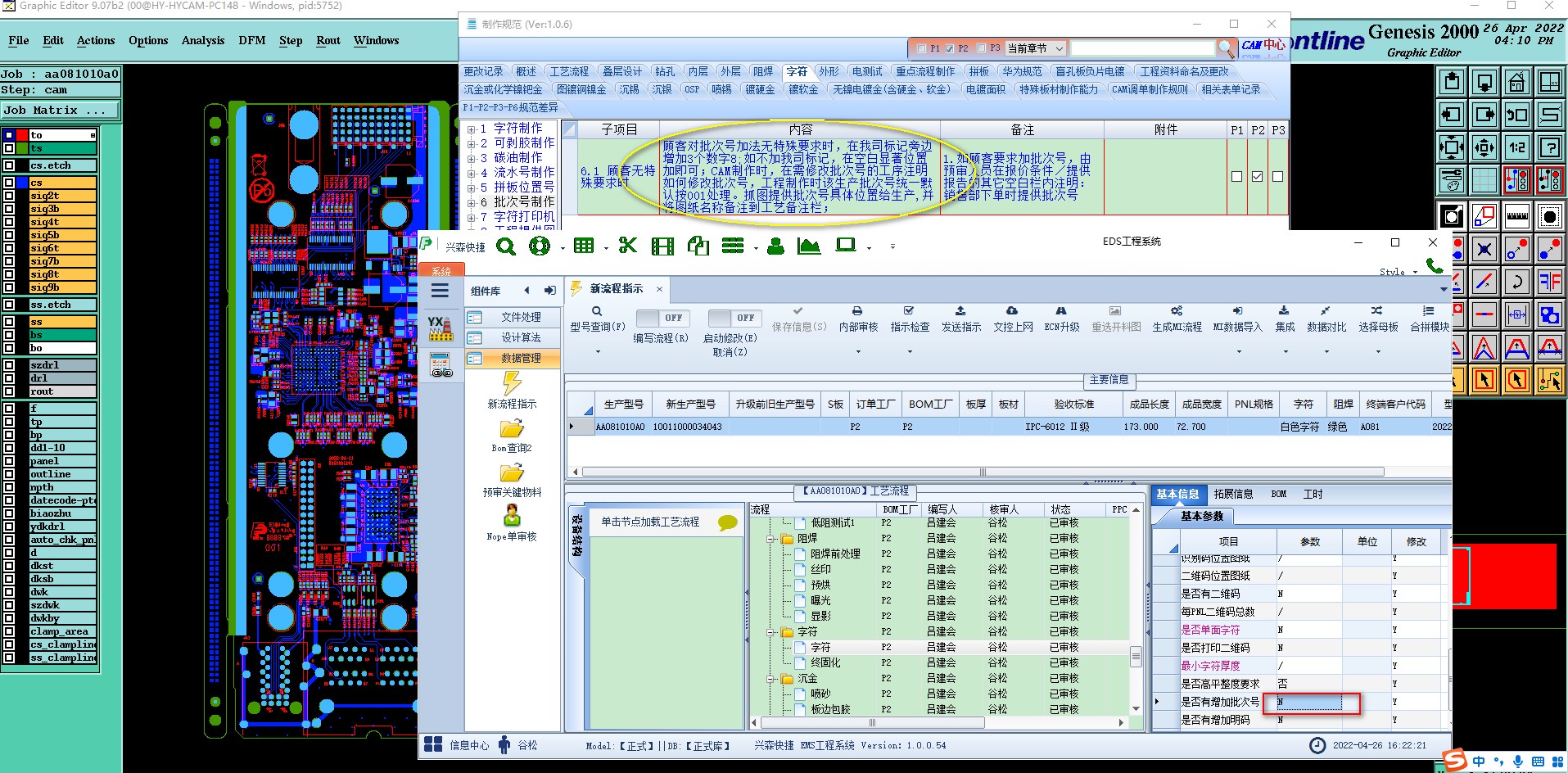Click the pan down icon in Genesis panel
Viewport: 1568px width, 773px height.
tap(1484, 82)
